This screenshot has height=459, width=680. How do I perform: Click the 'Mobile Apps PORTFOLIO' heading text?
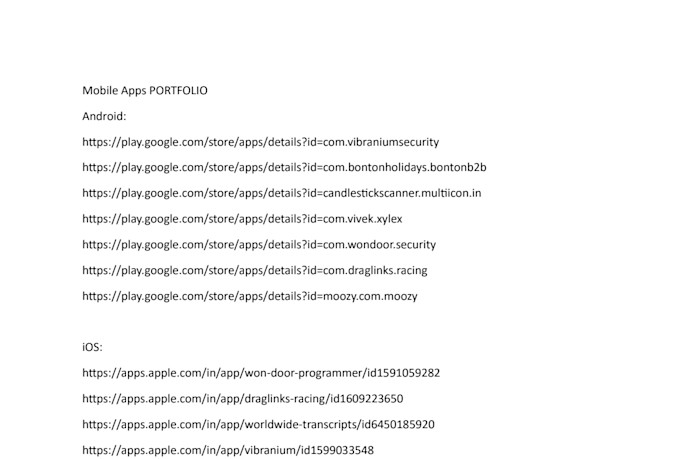point(145,91)
